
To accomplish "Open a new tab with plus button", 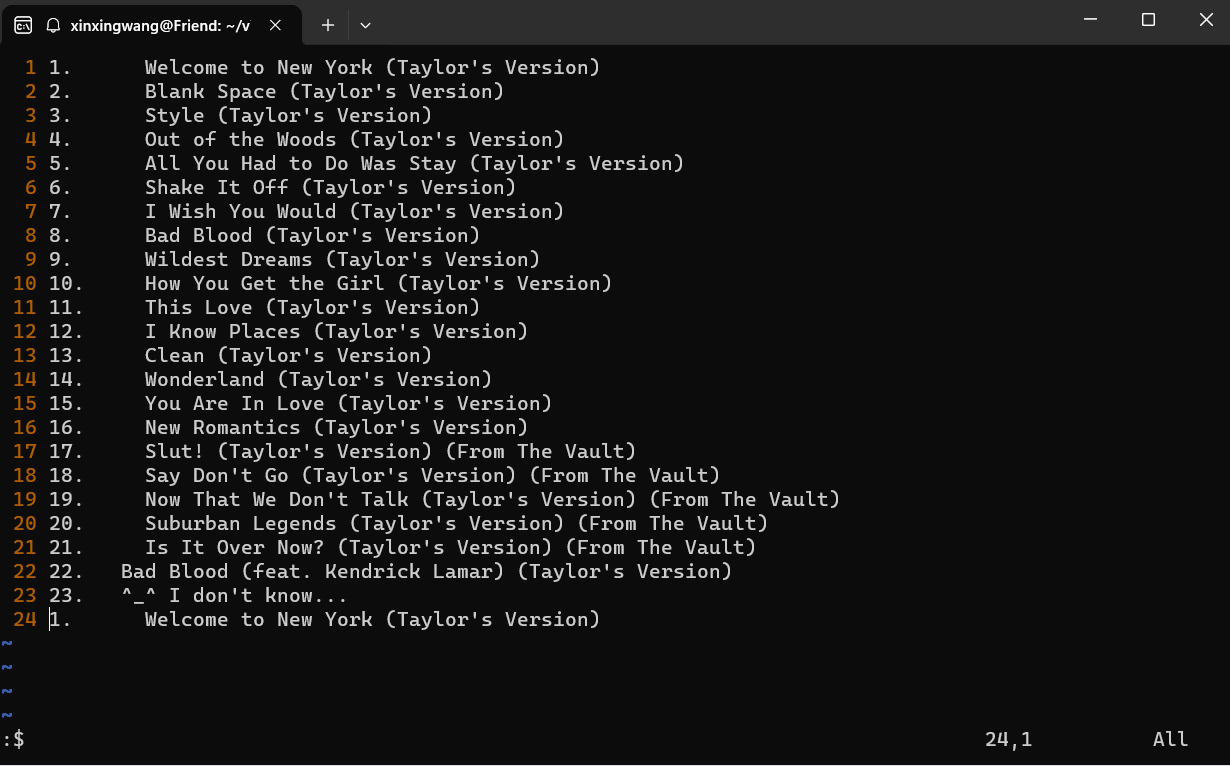I will tap(328, 25).
